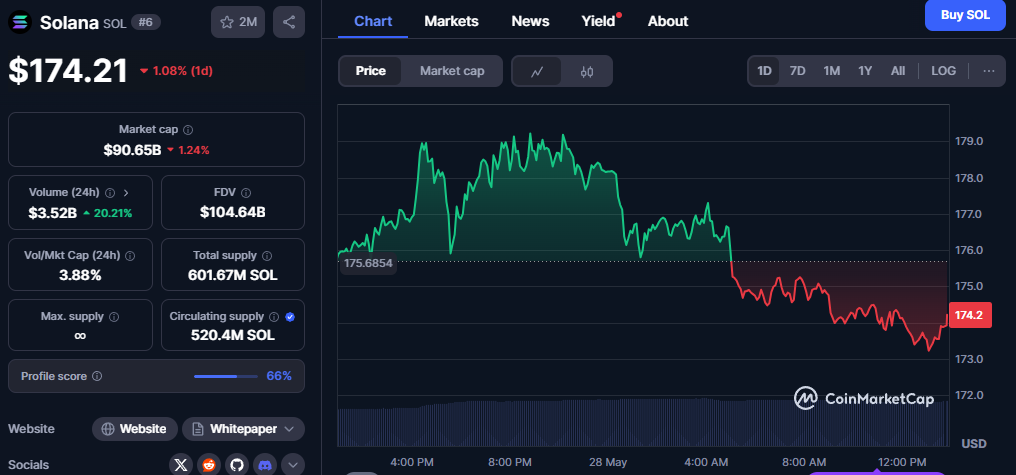Click the 1.24% market cap change
The width and height of the screenshot is (1016, 475).
(x=193, y=150)
